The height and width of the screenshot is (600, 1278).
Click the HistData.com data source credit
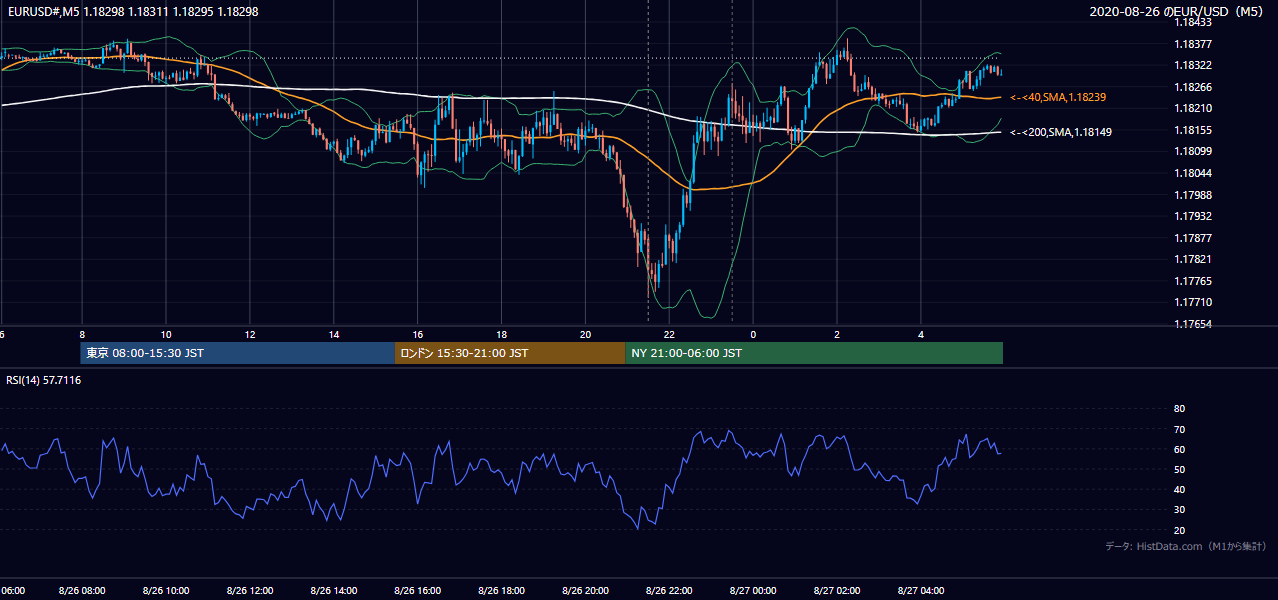(x=1186, y=546)
